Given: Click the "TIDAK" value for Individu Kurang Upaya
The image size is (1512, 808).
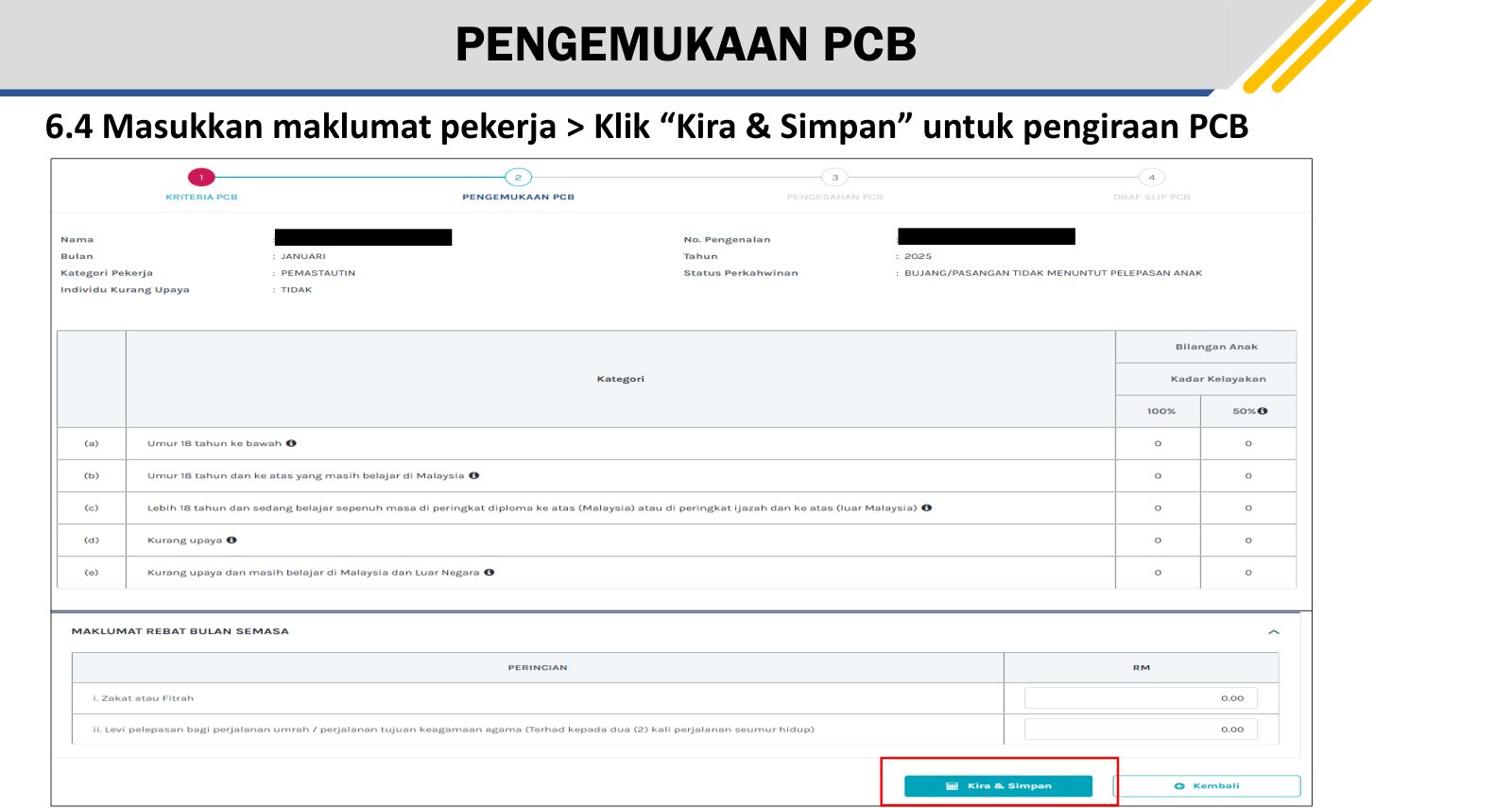Looking at the screenshot, I should [x=296, y=290].
